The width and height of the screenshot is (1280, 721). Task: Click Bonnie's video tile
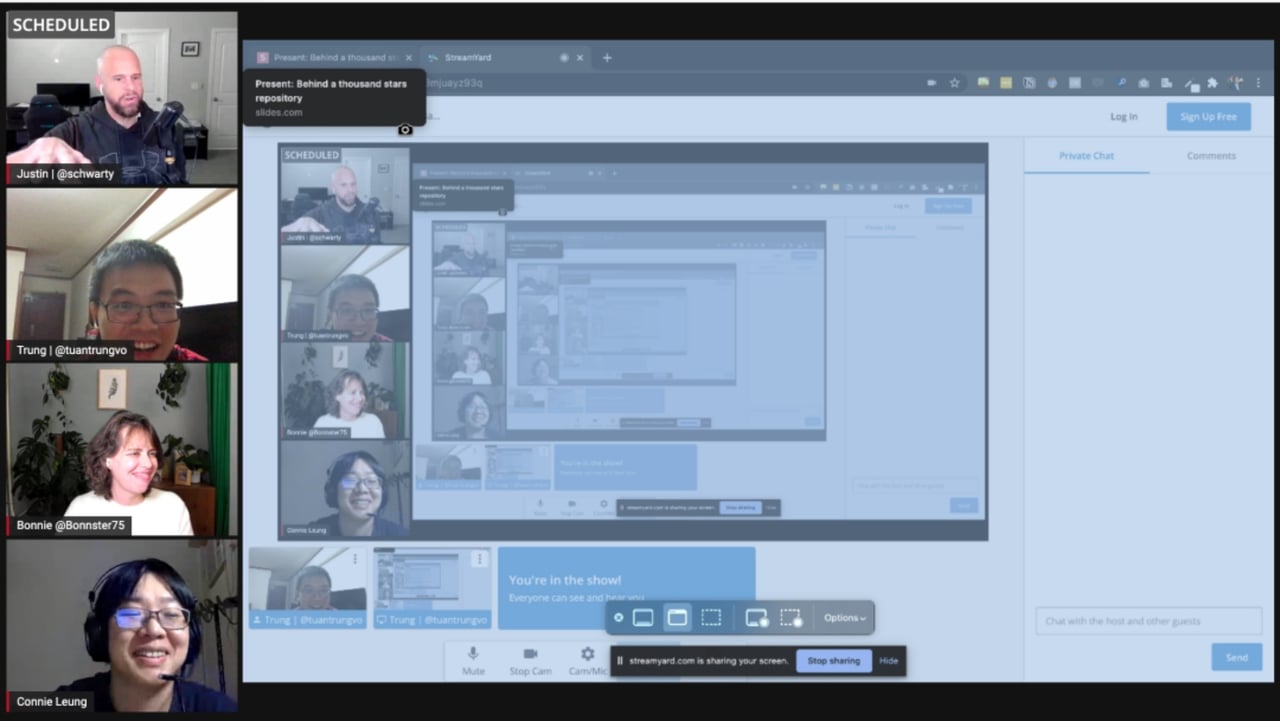pyautogui.click(x=122, y=450)
